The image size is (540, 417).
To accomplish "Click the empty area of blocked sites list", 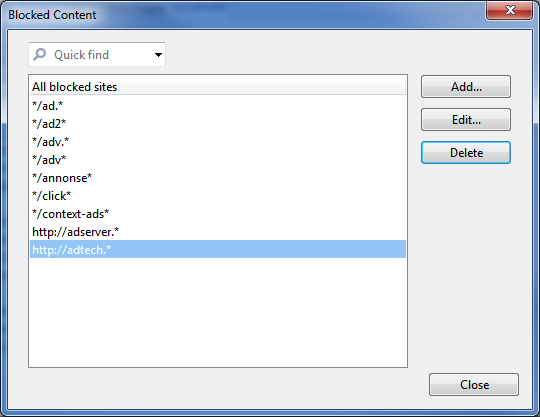I will (218, 312).
